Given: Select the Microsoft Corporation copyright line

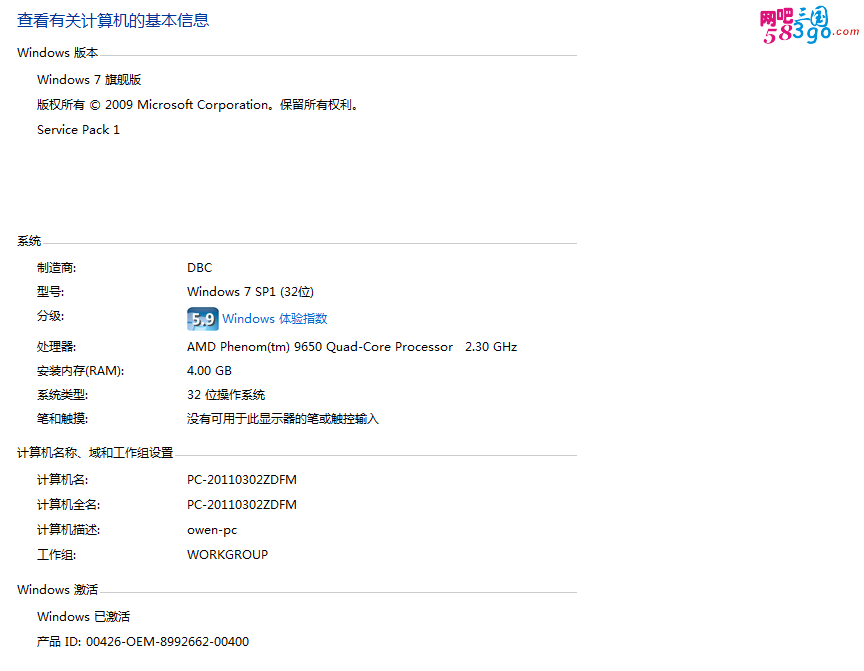Looking at the screenshot, I should point(197,105).
